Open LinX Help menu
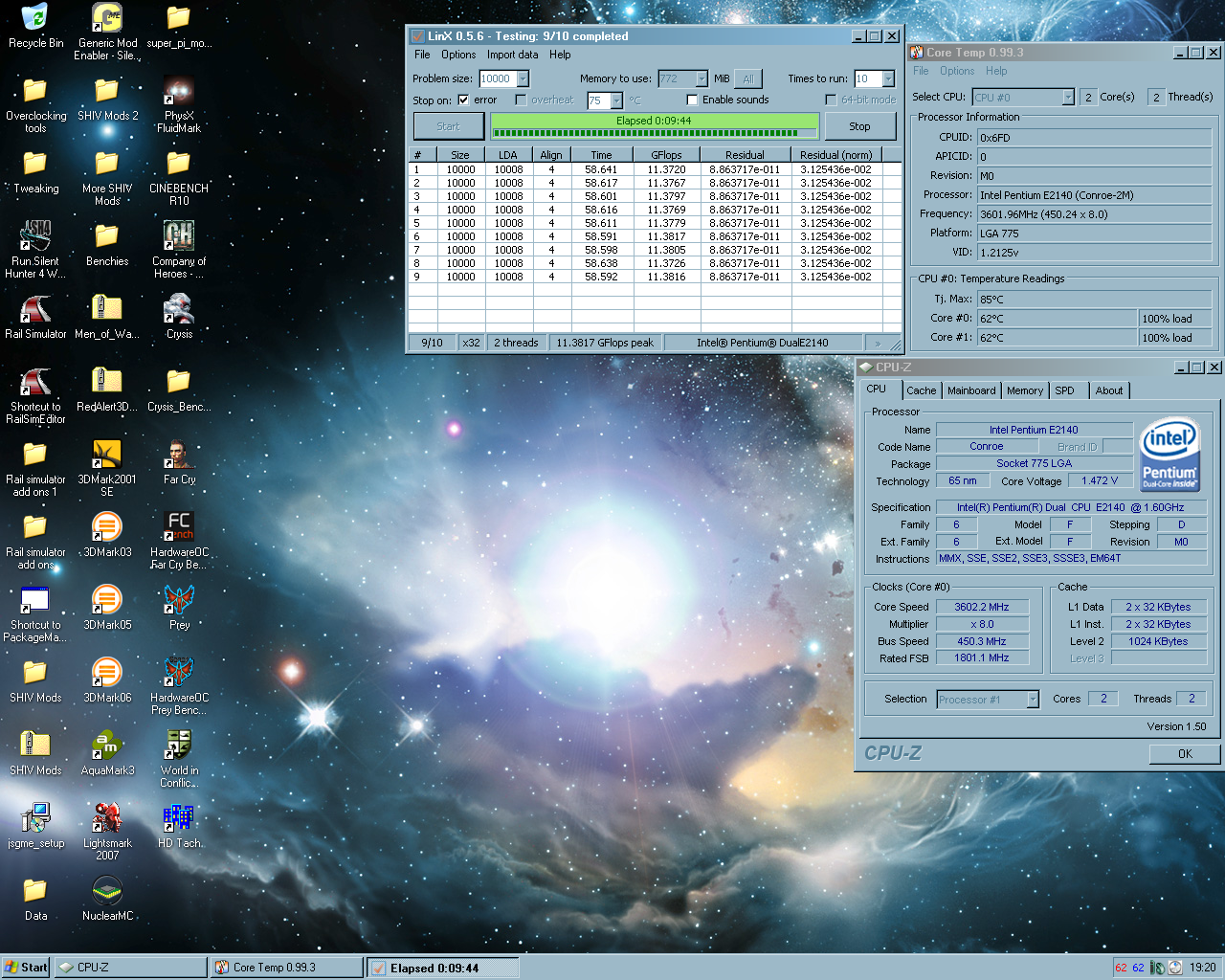 click(560, 55)
